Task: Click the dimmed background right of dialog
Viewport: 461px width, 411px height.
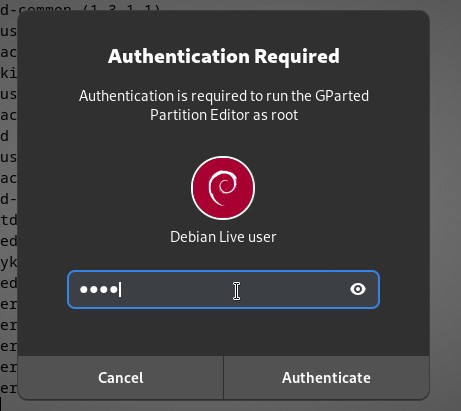Action: coord(445,200)
